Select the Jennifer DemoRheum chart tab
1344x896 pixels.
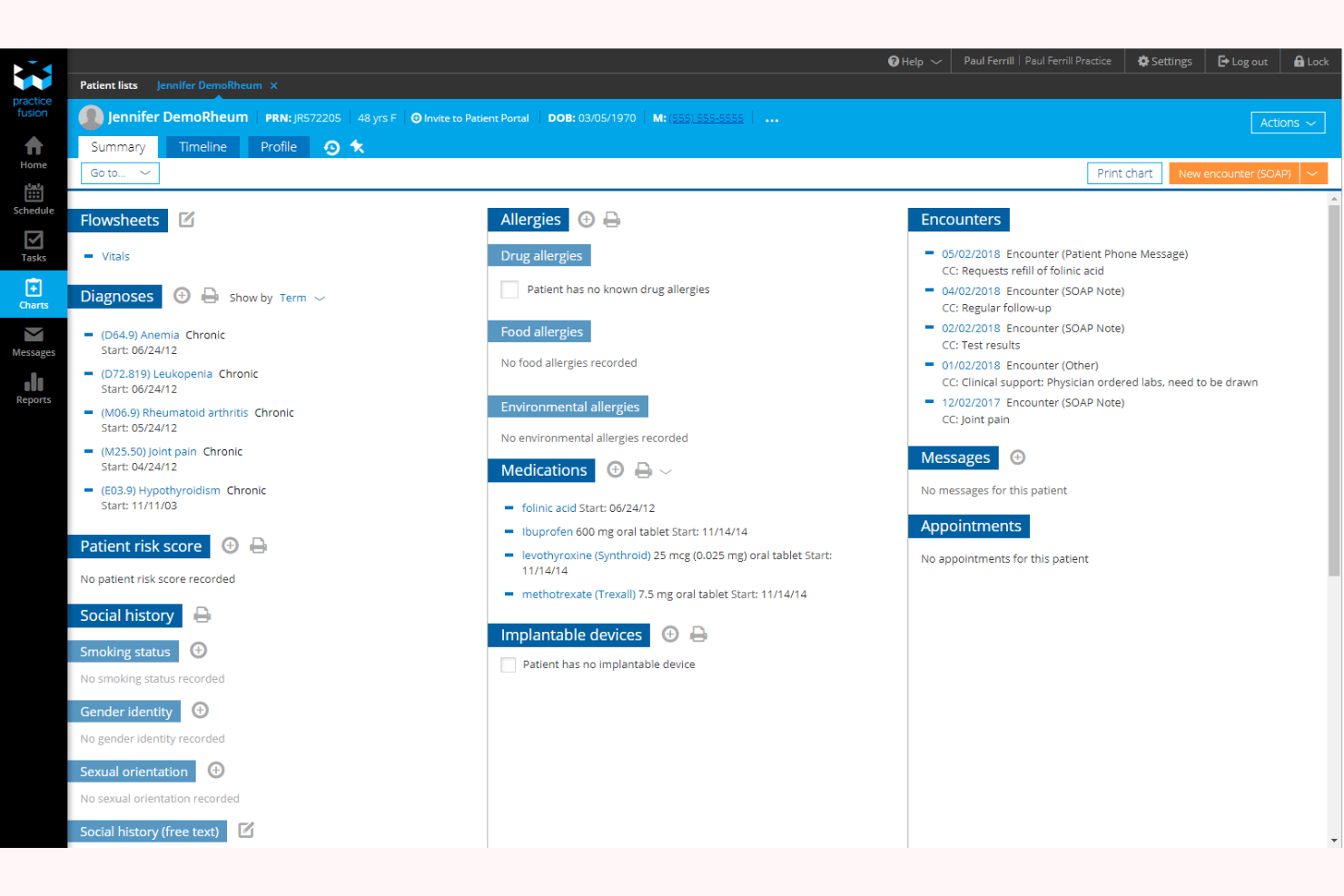[x=209, y=85]
